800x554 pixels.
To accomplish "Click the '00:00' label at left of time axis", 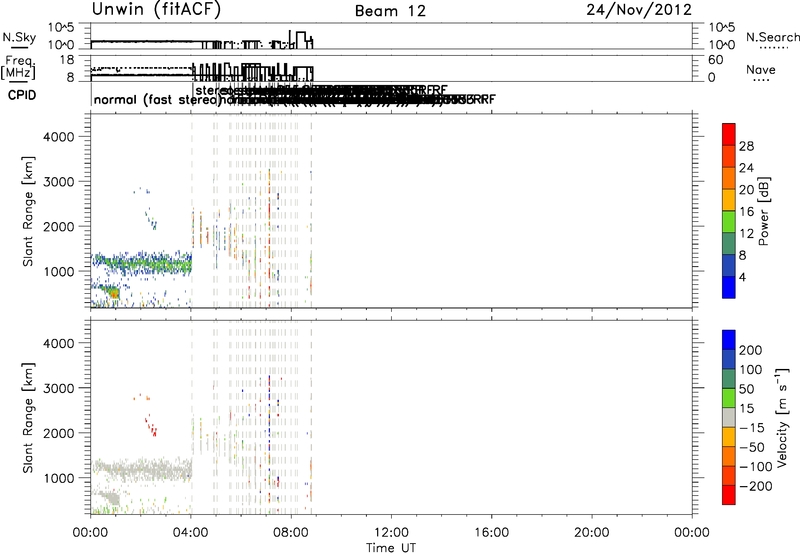I will 90,532.
